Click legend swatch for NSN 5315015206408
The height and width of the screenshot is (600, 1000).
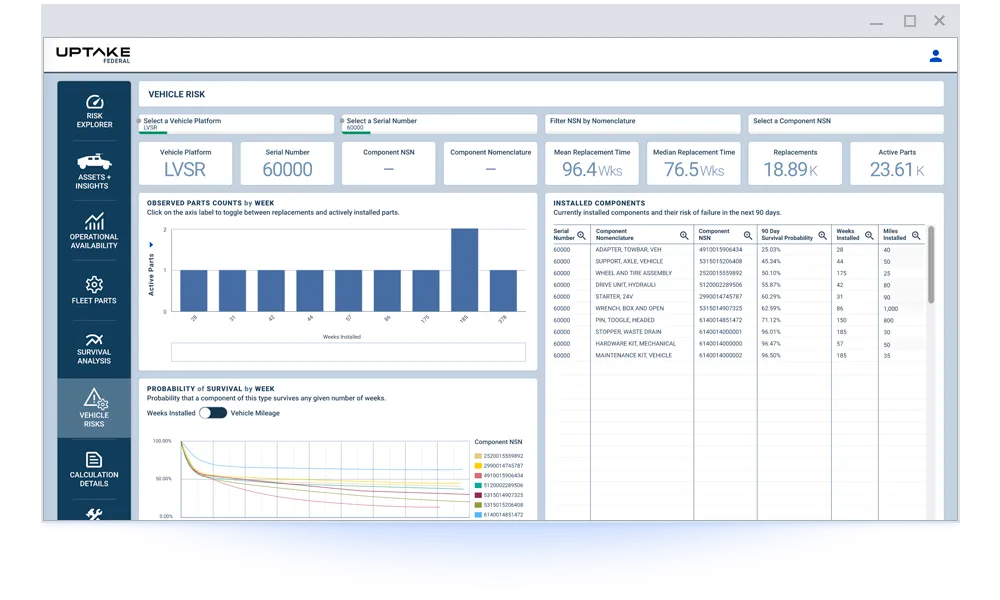[x=478, y=505]
